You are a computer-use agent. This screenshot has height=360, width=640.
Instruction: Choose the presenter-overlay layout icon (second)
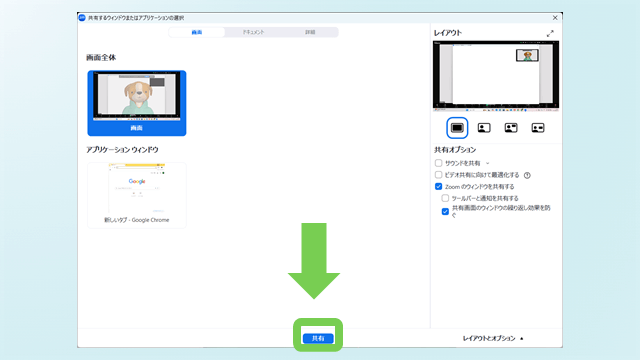(484, 128)
